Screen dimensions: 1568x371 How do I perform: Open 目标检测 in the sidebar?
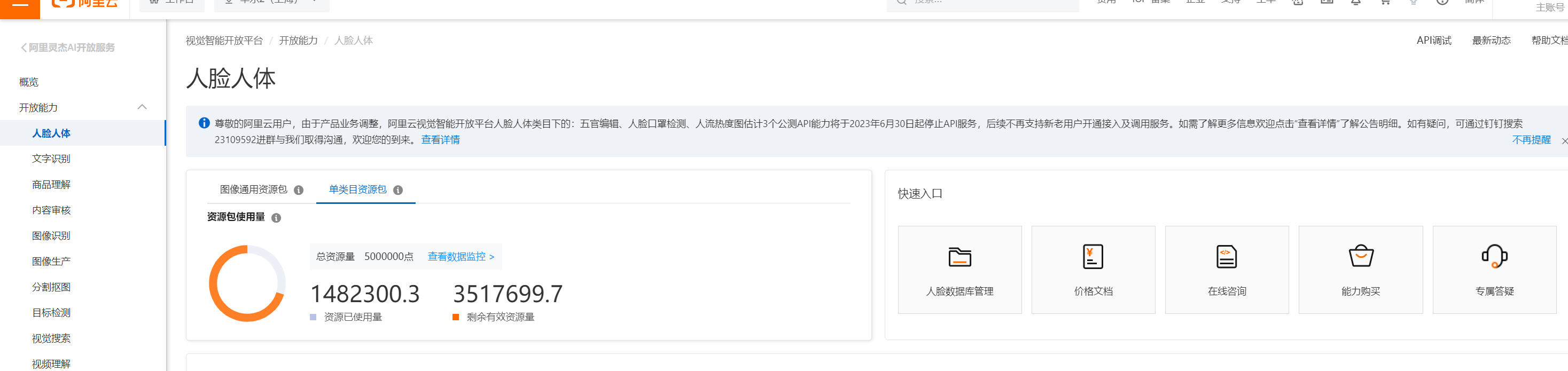tap(51, 313)
